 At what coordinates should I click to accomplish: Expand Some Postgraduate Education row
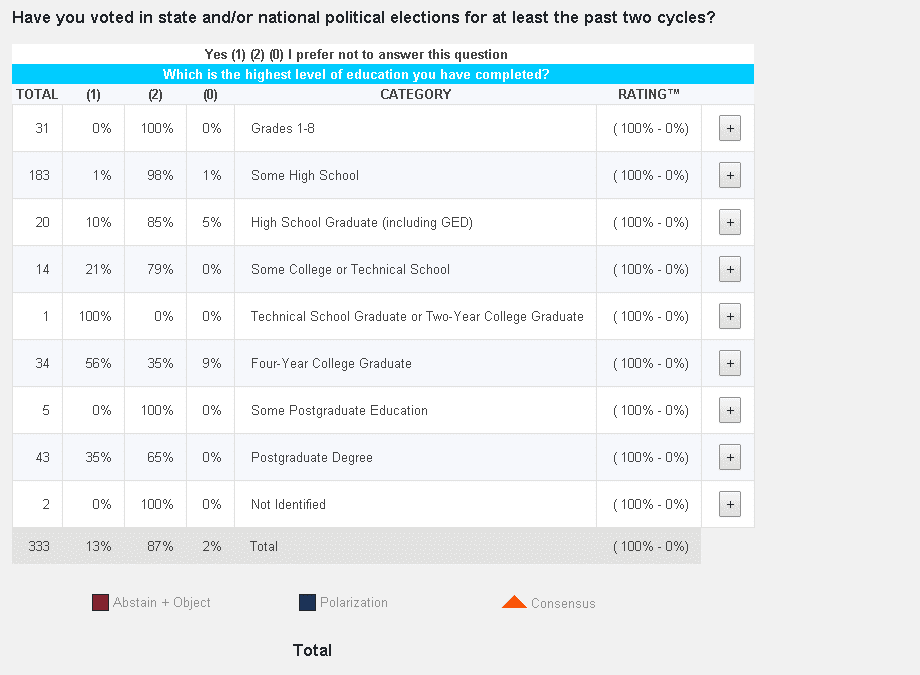pos(729,410)
